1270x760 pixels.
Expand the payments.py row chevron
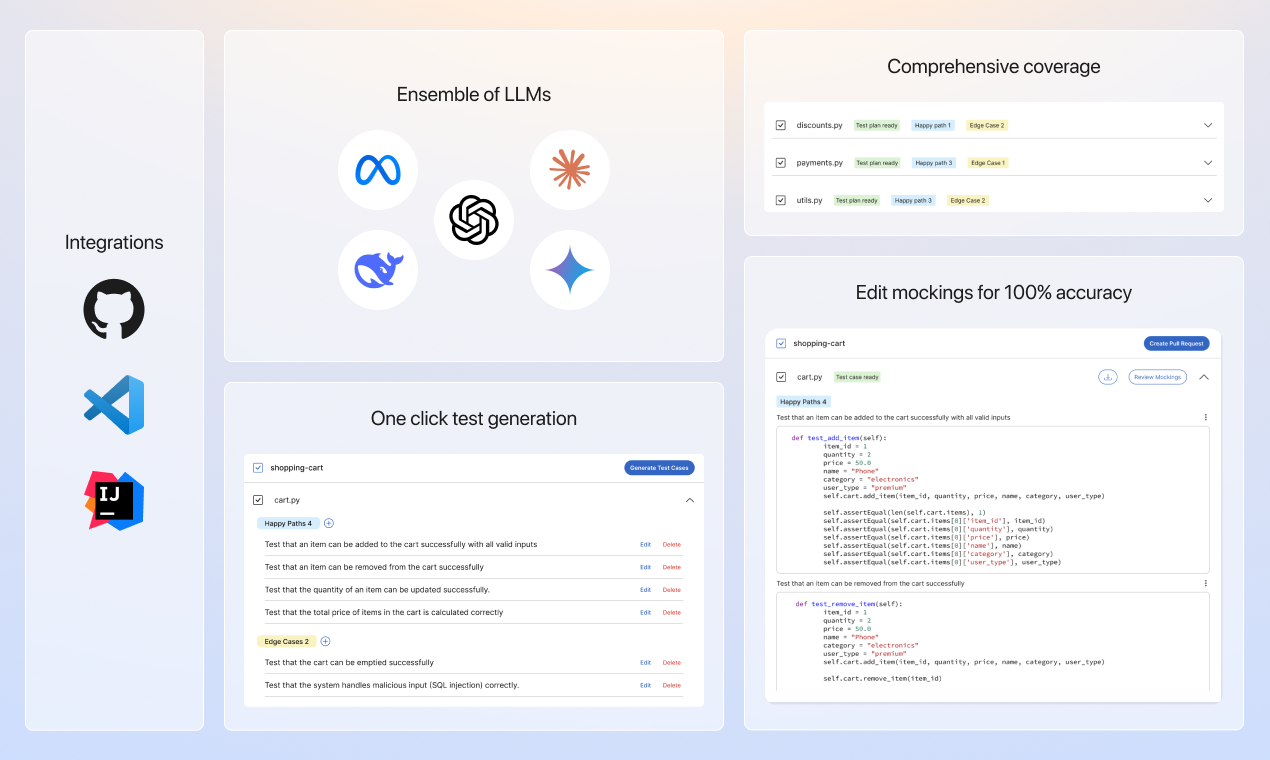pos(1208,162)
